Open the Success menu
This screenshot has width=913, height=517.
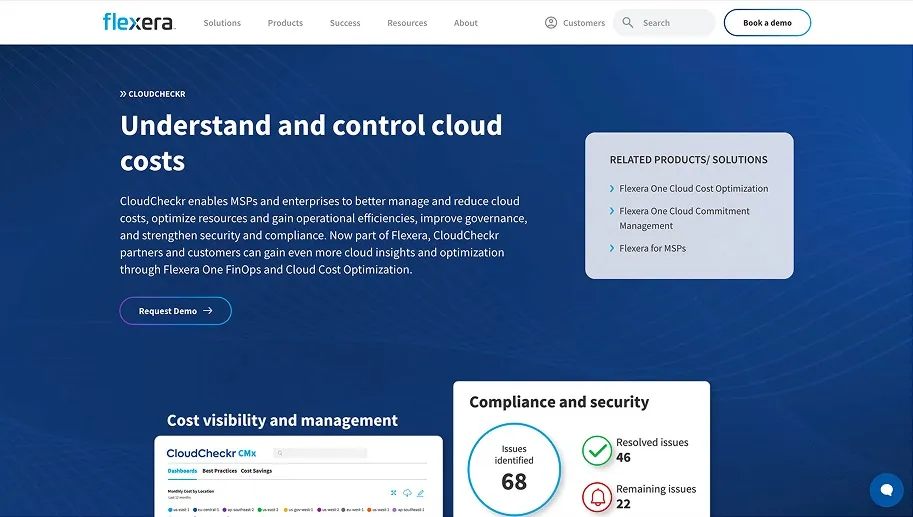[345, 23]
